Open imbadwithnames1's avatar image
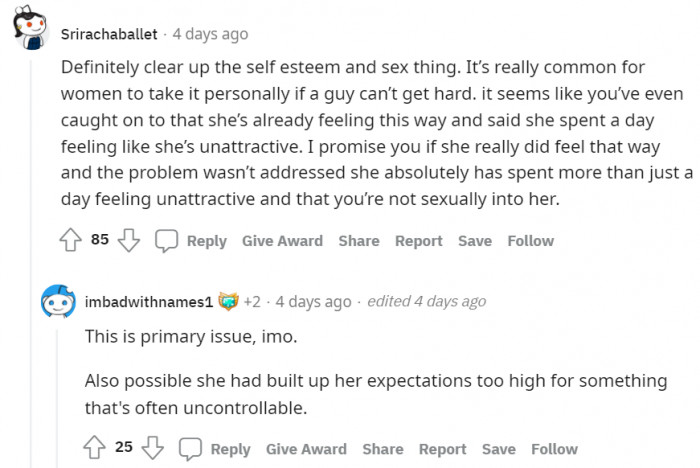Image resolution: width=700 pixels, height=468 pixels. (x=58, y=301)
